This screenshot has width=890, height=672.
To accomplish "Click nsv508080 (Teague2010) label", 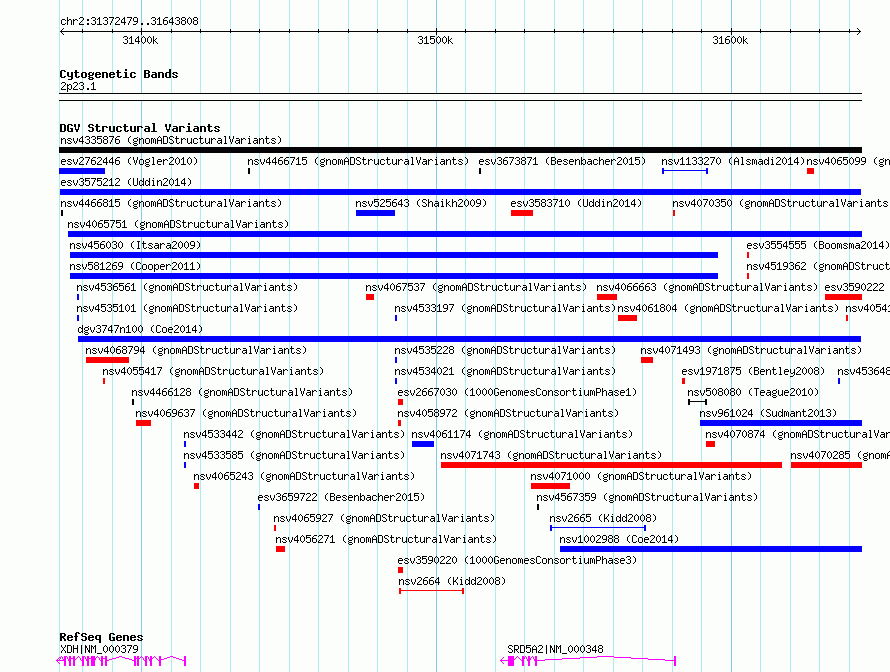I will click(753, 392).
